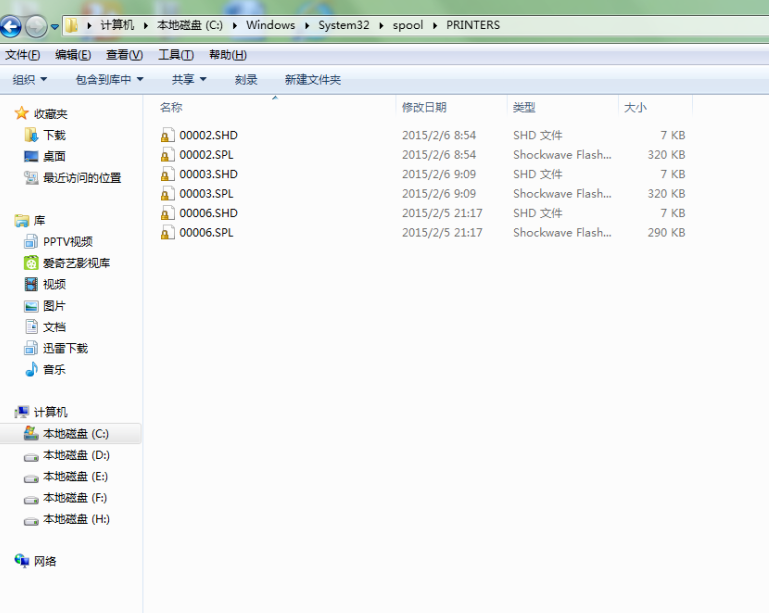Expand breadcrumb arrow after System32

381,26
